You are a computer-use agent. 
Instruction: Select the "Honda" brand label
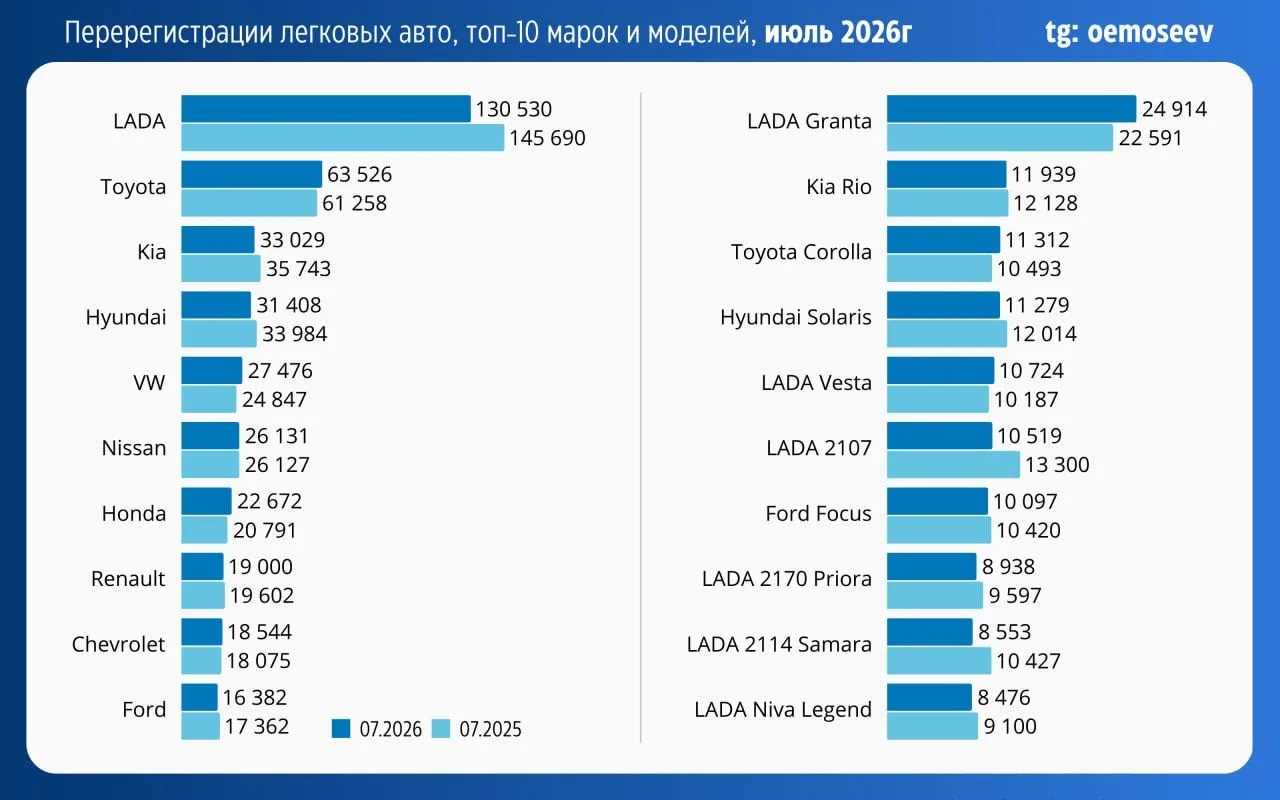134,514
